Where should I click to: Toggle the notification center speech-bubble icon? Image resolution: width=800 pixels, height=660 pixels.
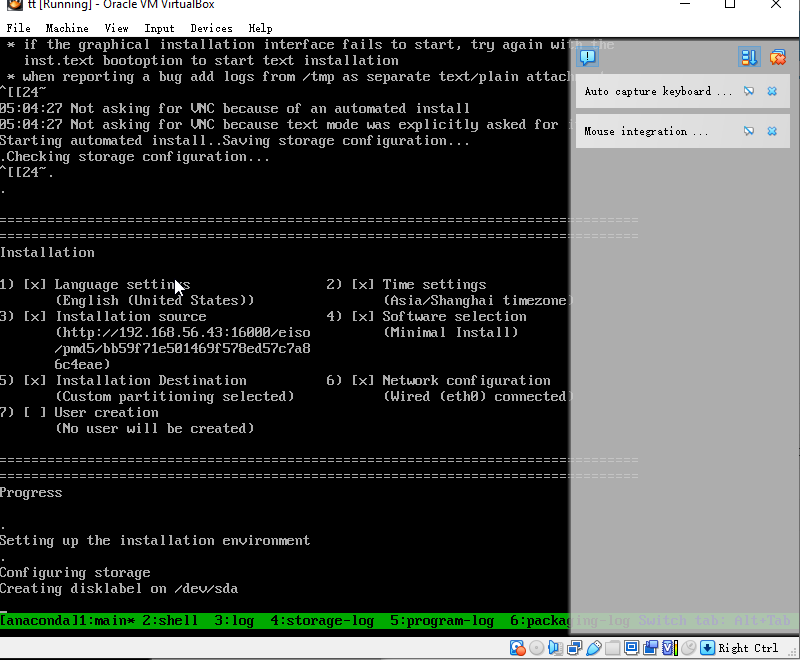click(588, 57)
